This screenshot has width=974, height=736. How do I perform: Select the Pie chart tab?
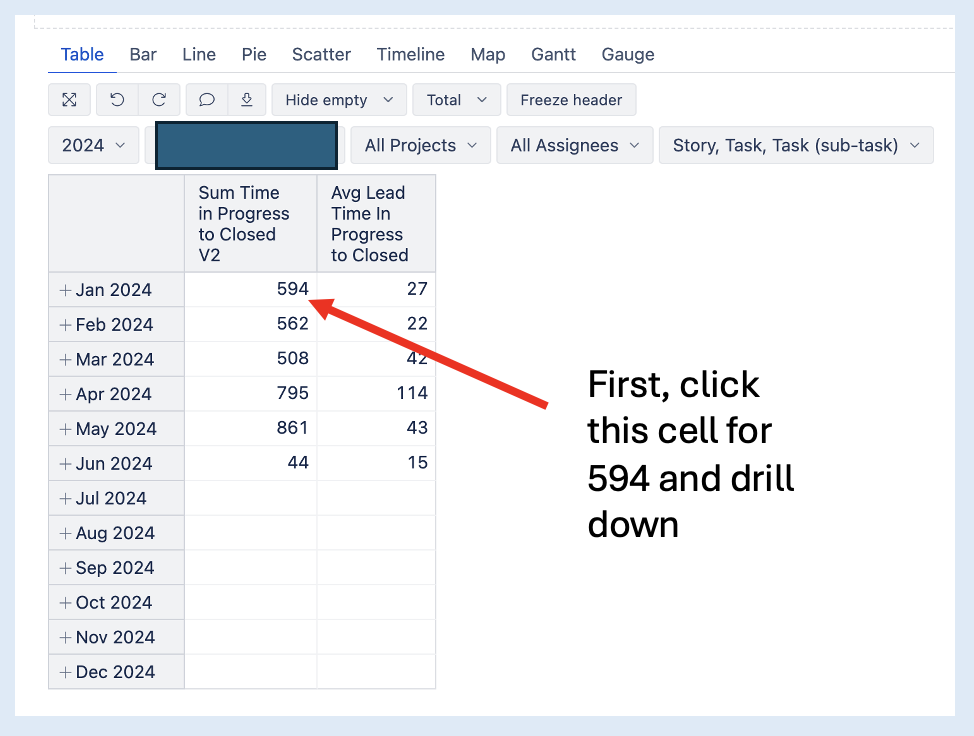pos(254,55)
